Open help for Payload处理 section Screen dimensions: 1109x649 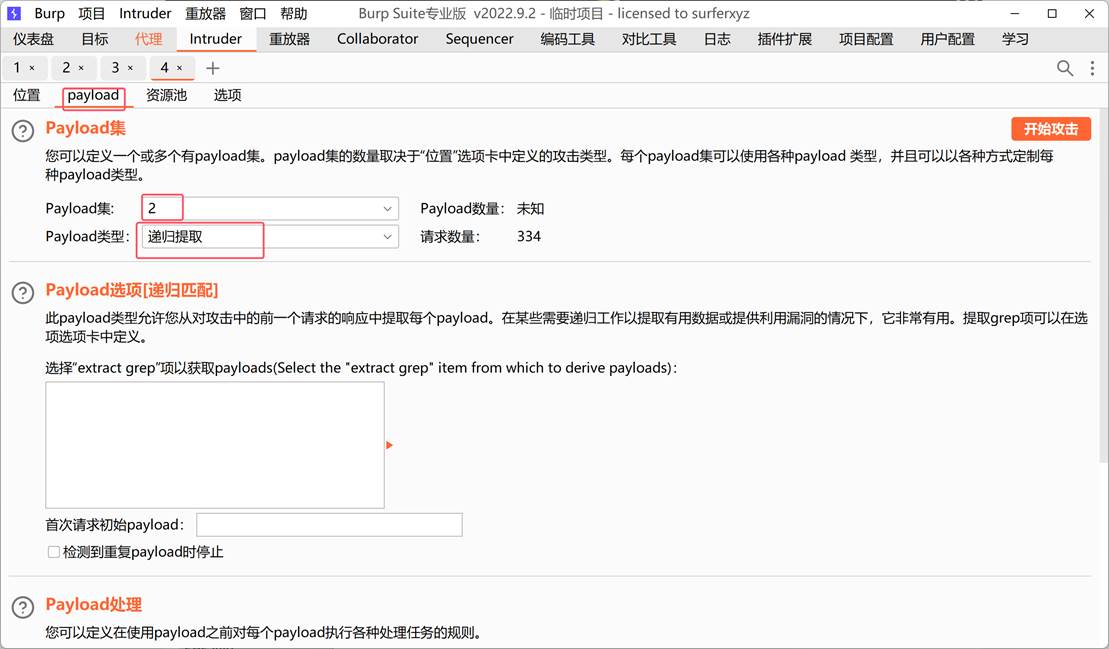[x=23, y=607]
